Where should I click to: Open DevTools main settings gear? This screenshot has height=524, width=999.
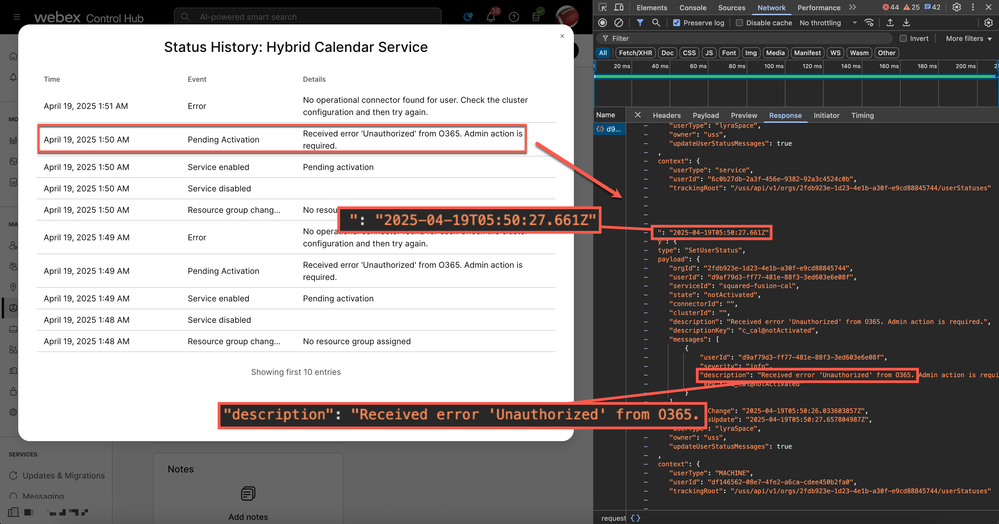click(956, 7)
